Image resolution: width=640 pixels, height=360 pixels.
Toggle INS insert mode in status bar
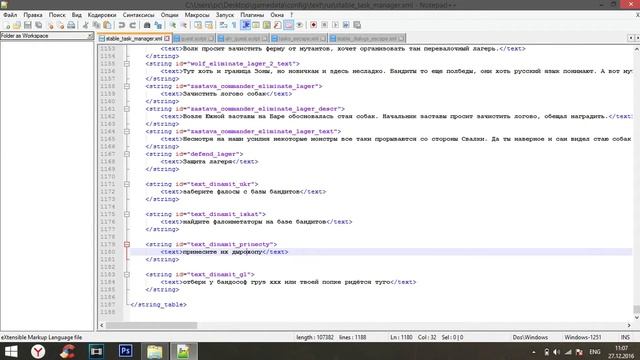(625, 338)
